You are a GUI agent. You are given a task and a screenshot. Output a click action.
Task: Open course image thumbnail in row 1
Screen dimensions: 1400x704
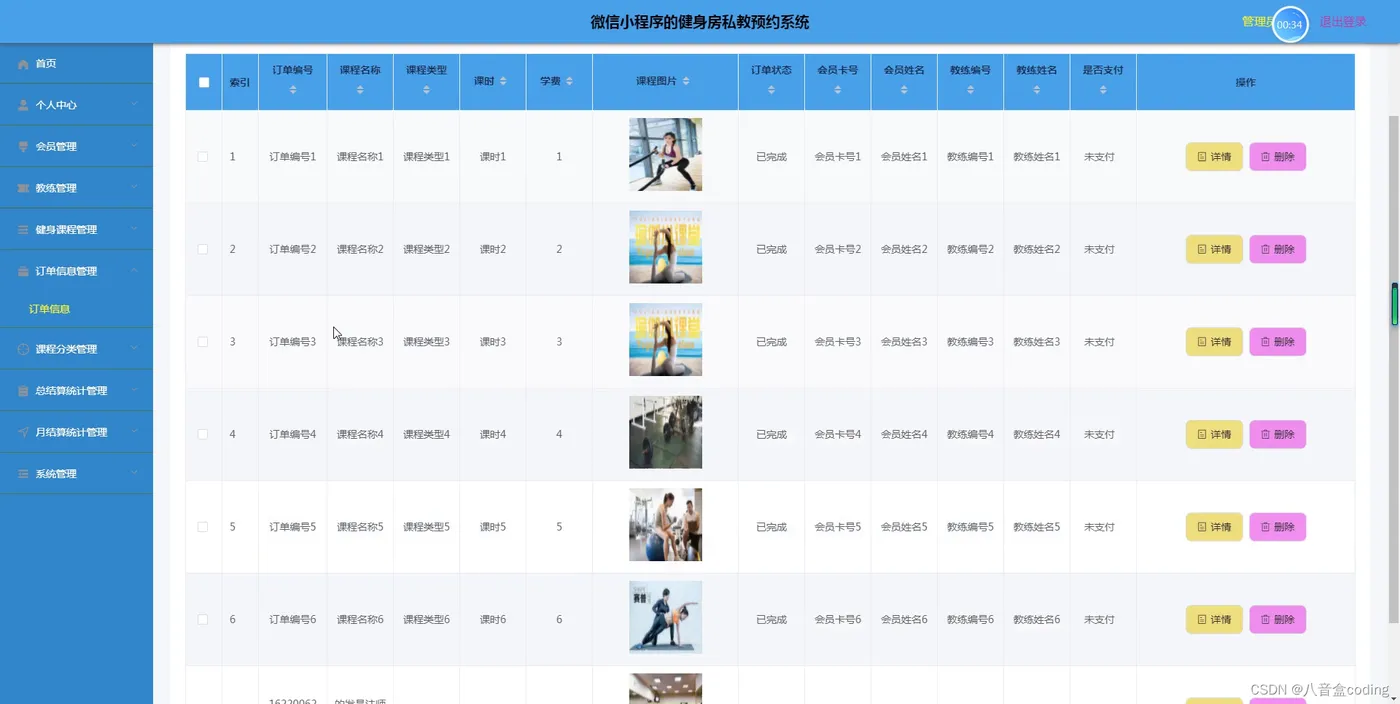(x=665, y=155)
